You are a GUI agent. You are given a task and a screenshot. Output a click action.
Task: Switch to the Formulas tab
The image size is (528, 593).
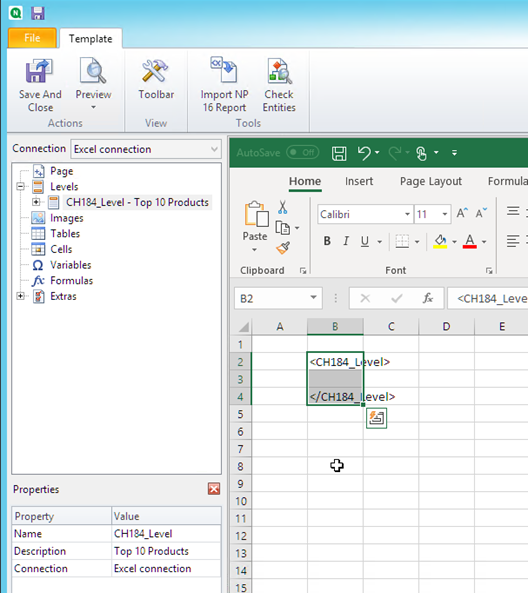click(x=508, y=182)
